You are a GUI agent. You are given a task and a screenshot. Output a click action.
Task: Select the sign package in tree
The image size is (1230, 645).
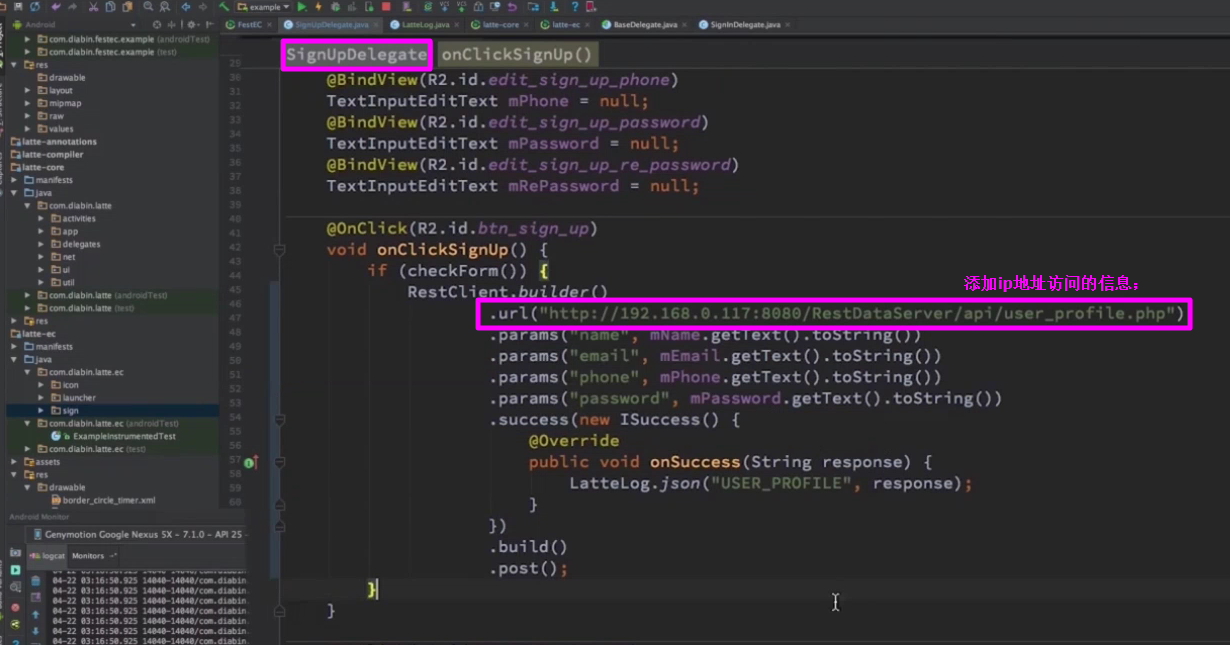(x=70, y=410)
